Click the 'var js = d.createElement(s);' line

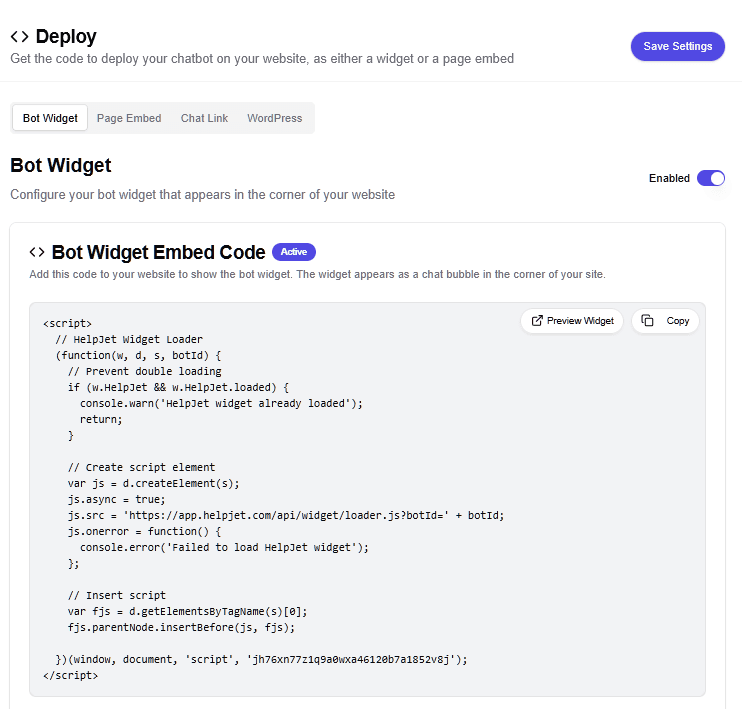153,483
